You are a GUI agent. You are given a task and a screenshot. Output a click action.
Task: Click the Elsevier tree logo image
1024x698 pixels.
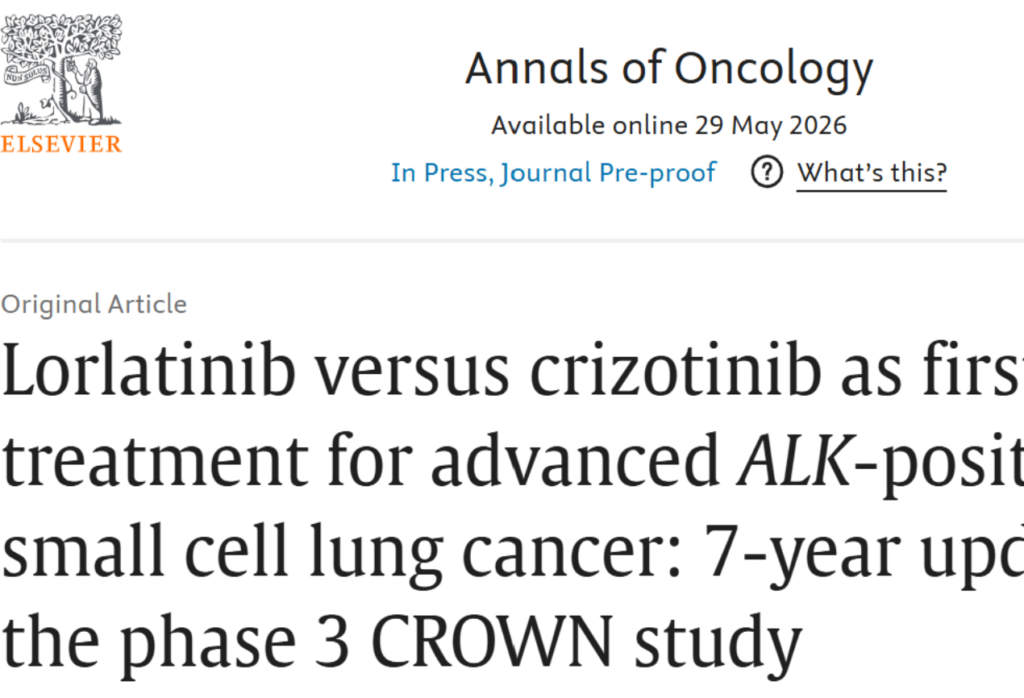coord(61,69)
